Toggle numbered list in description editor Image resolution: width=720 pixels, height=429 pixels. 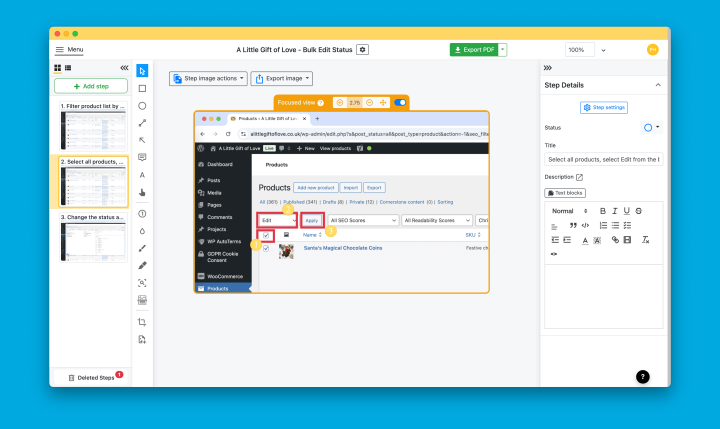pyautogui.click(x=603, y=226)
